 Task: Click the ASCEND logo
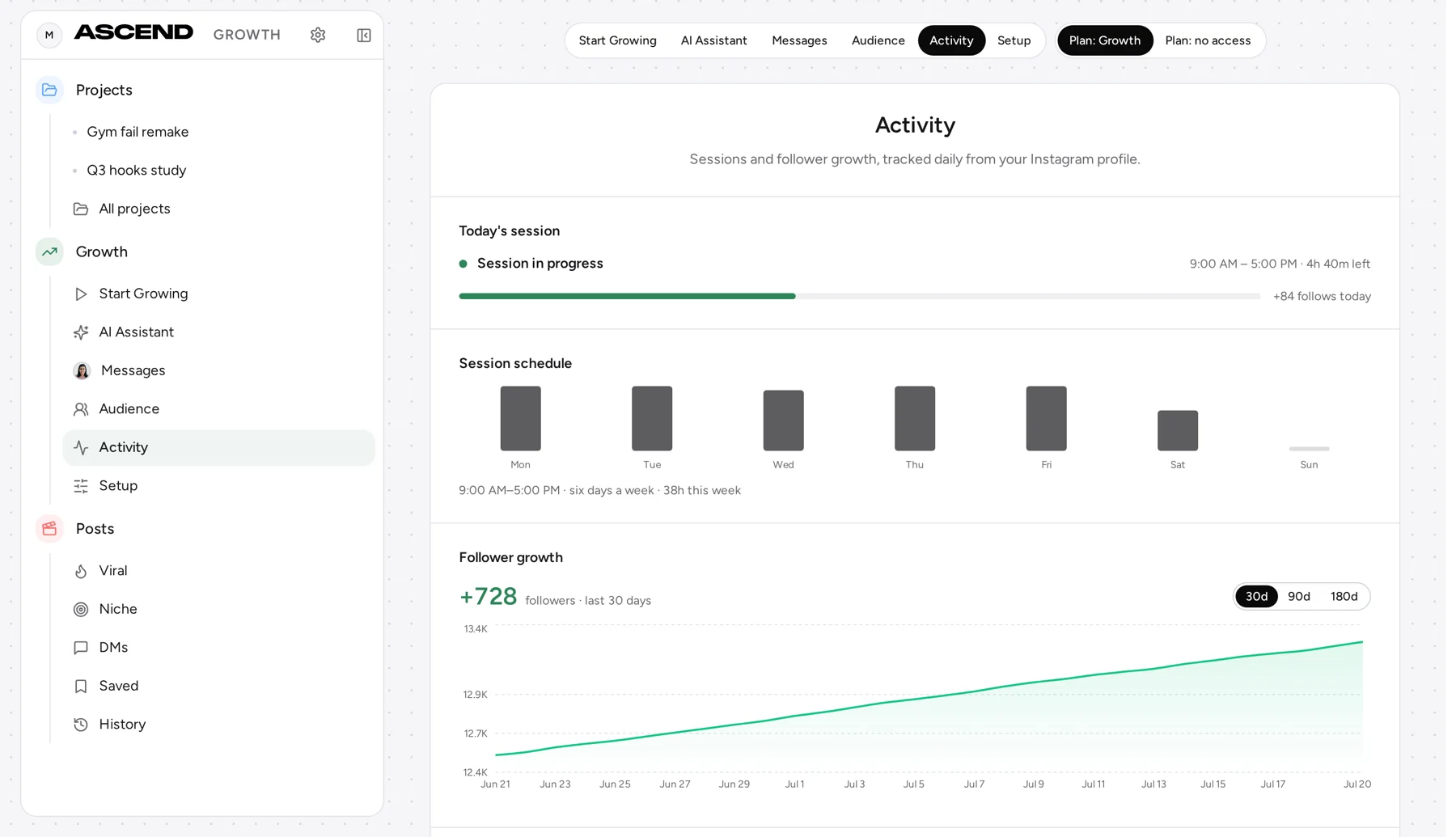133,32
